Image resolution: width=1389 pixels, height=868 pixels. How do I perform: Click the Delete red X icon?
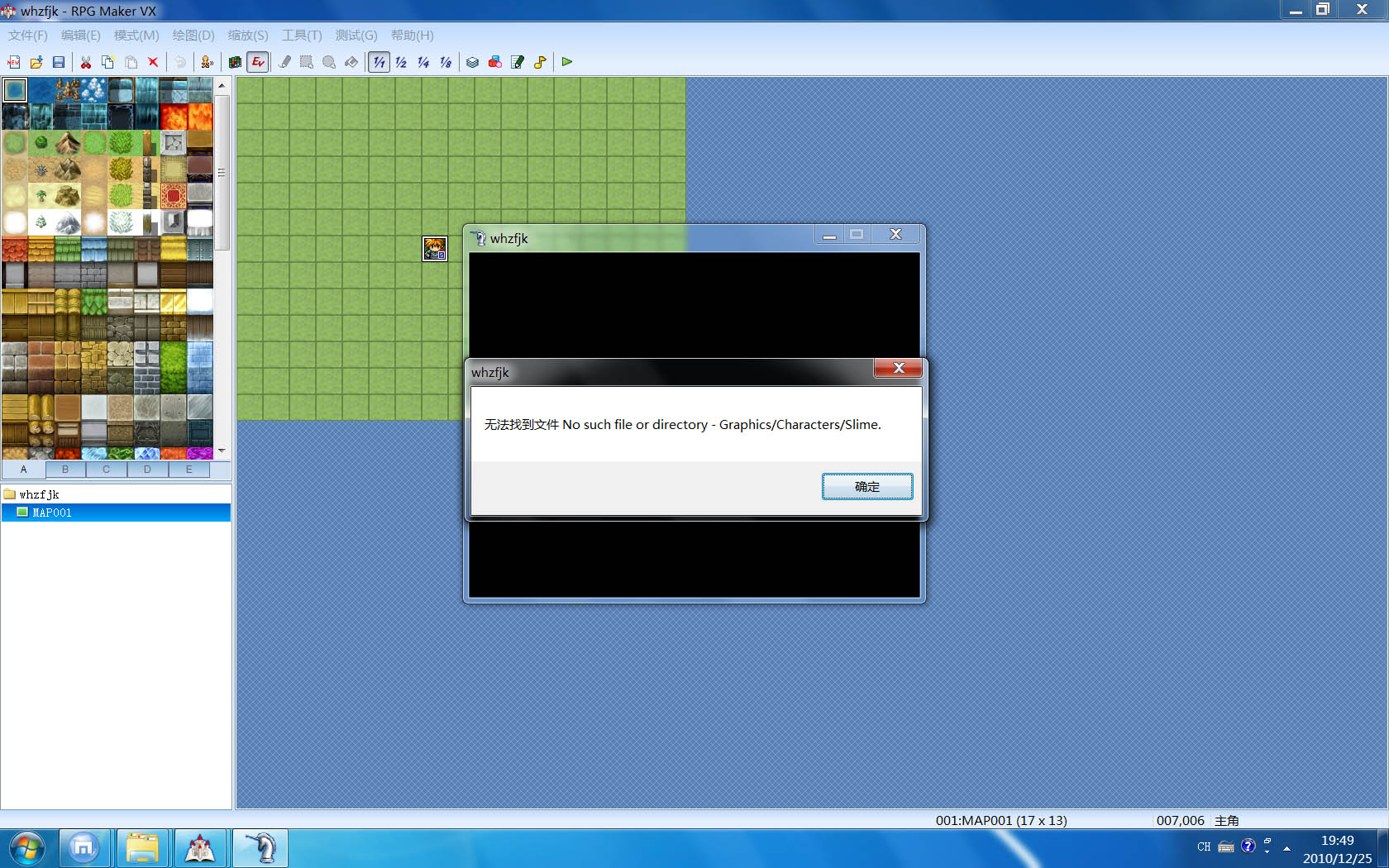click(153, 62)
